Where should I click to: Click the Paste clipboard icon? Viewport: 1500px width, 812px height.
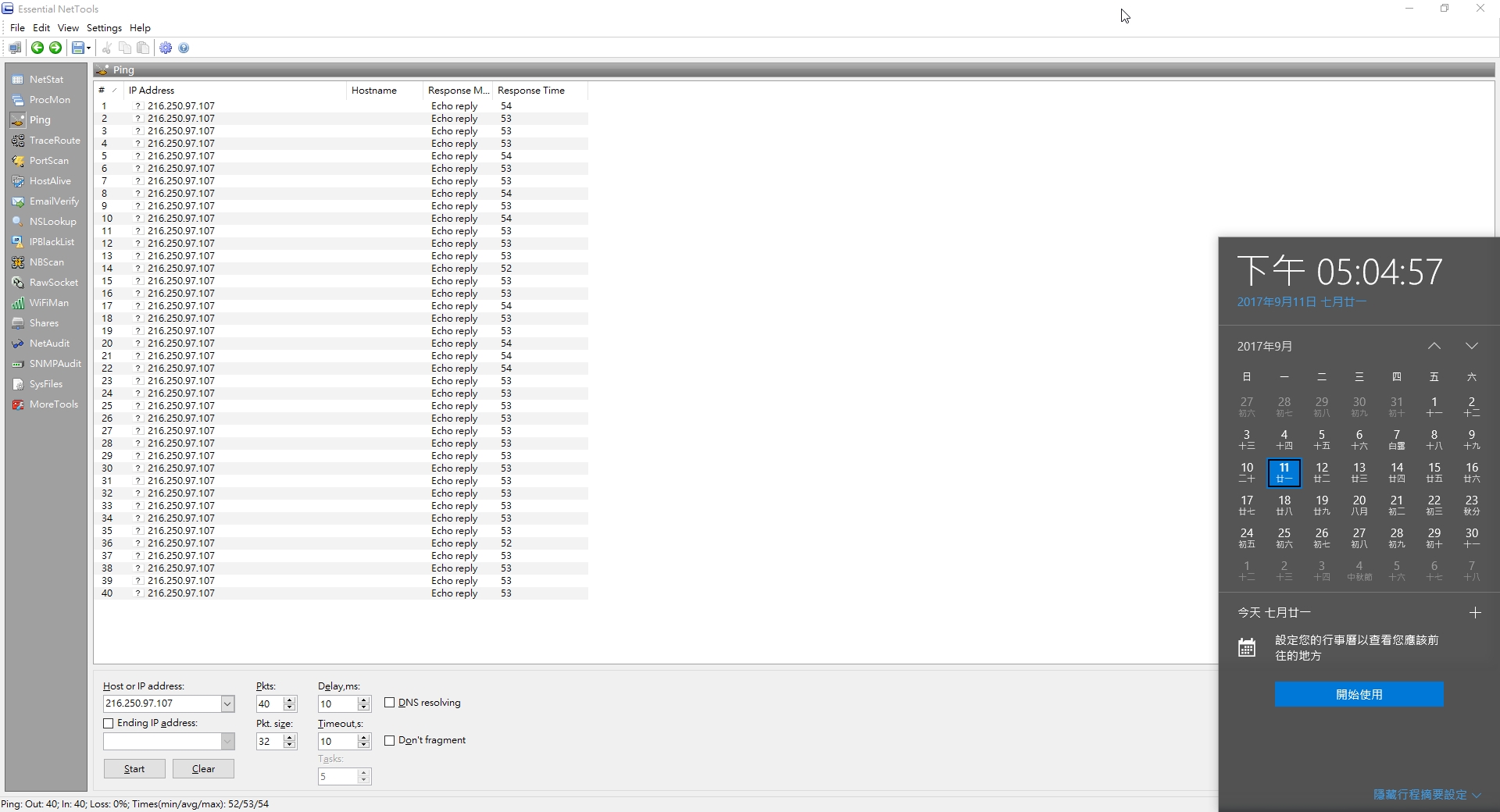click(x=143, y=48)
